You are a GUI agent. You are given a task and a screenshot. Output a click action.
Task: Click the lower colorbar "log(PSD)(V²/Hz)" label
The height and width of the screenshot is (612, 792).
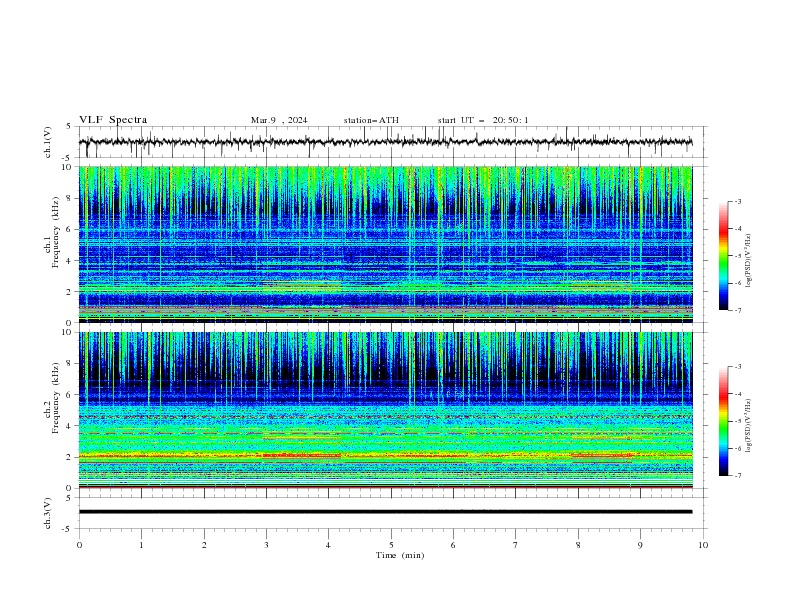(749, 426)
